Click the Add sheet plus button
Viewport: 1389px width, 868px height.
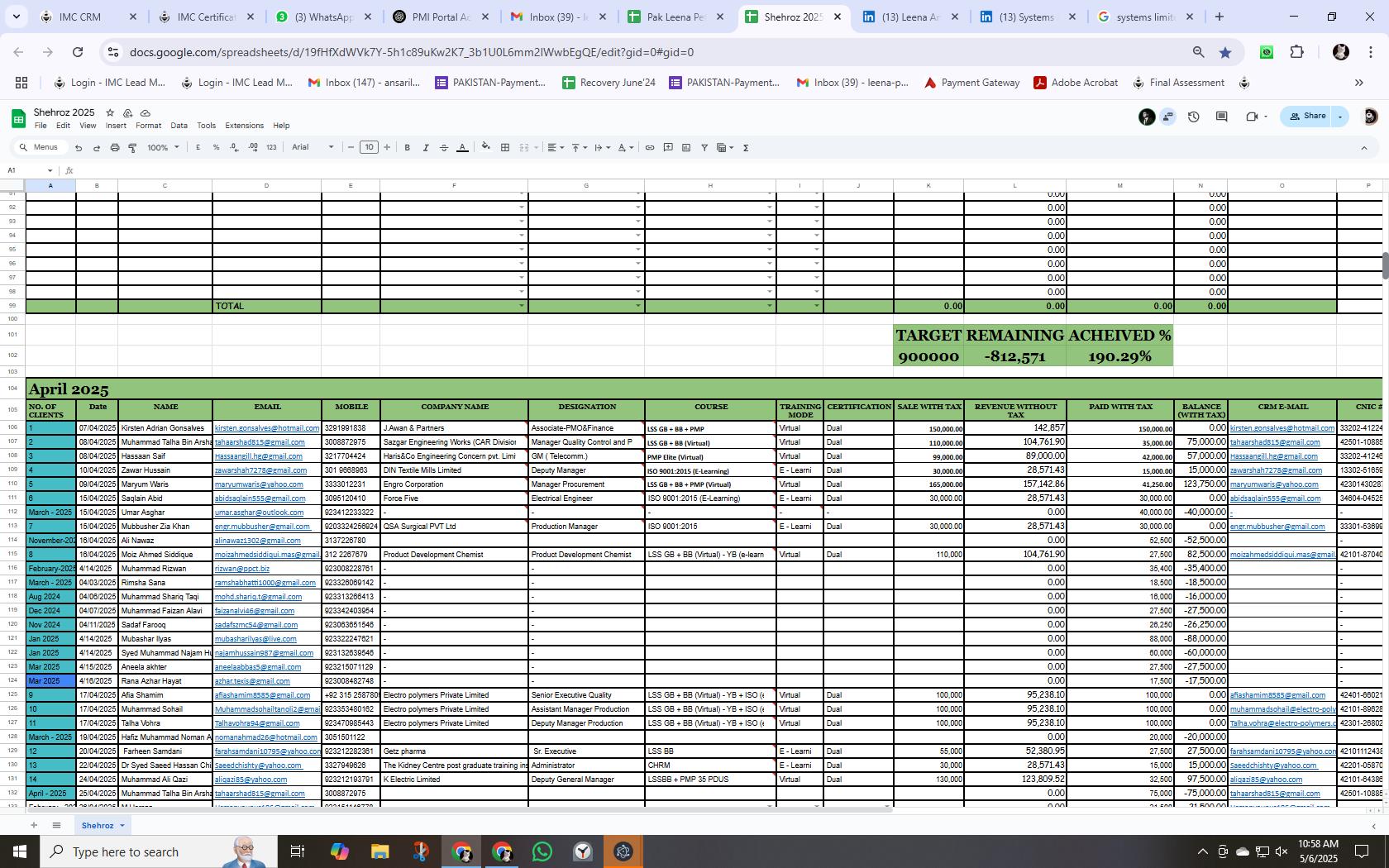coord(34,825)
